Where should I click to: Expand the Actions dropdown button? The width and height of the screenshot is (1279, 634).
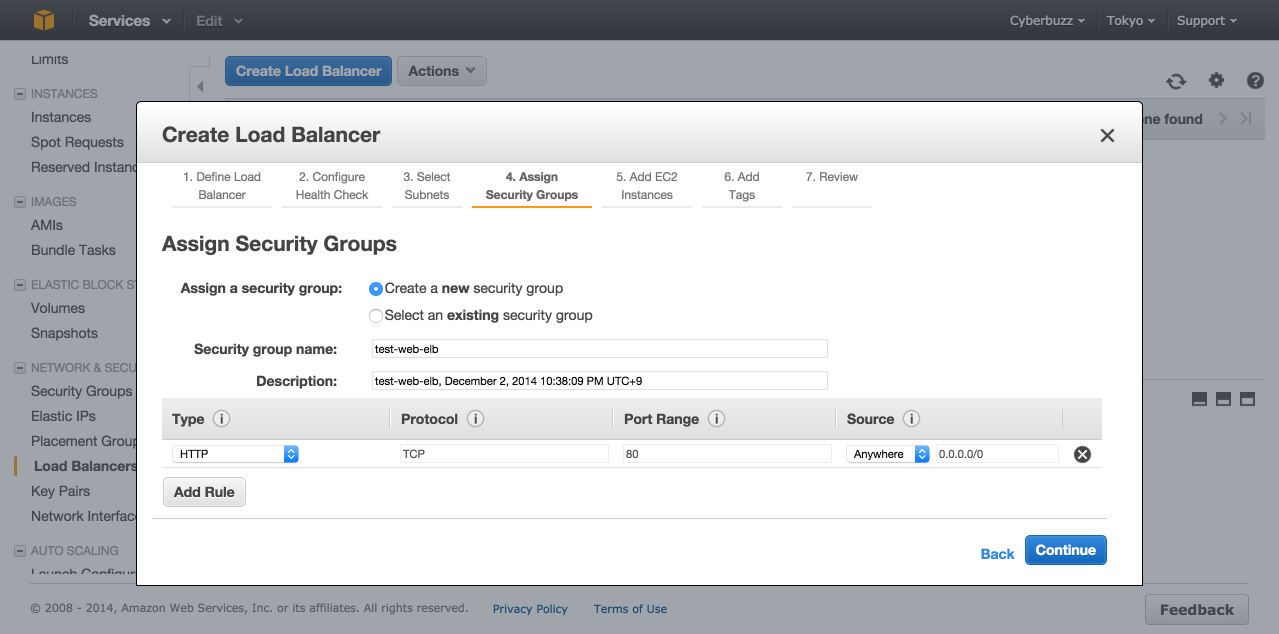[442, 71]
